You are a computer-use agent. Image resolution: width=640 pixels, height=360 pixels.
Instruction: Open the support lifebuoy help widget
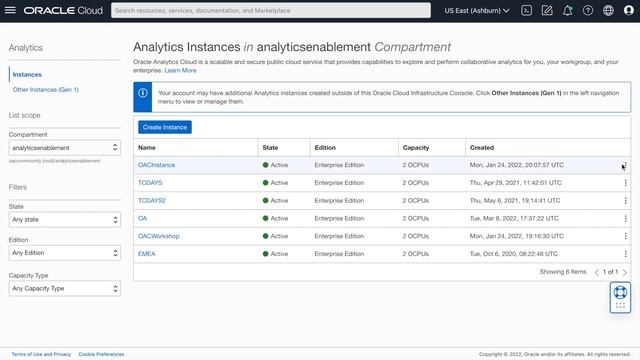click(620, 292)
